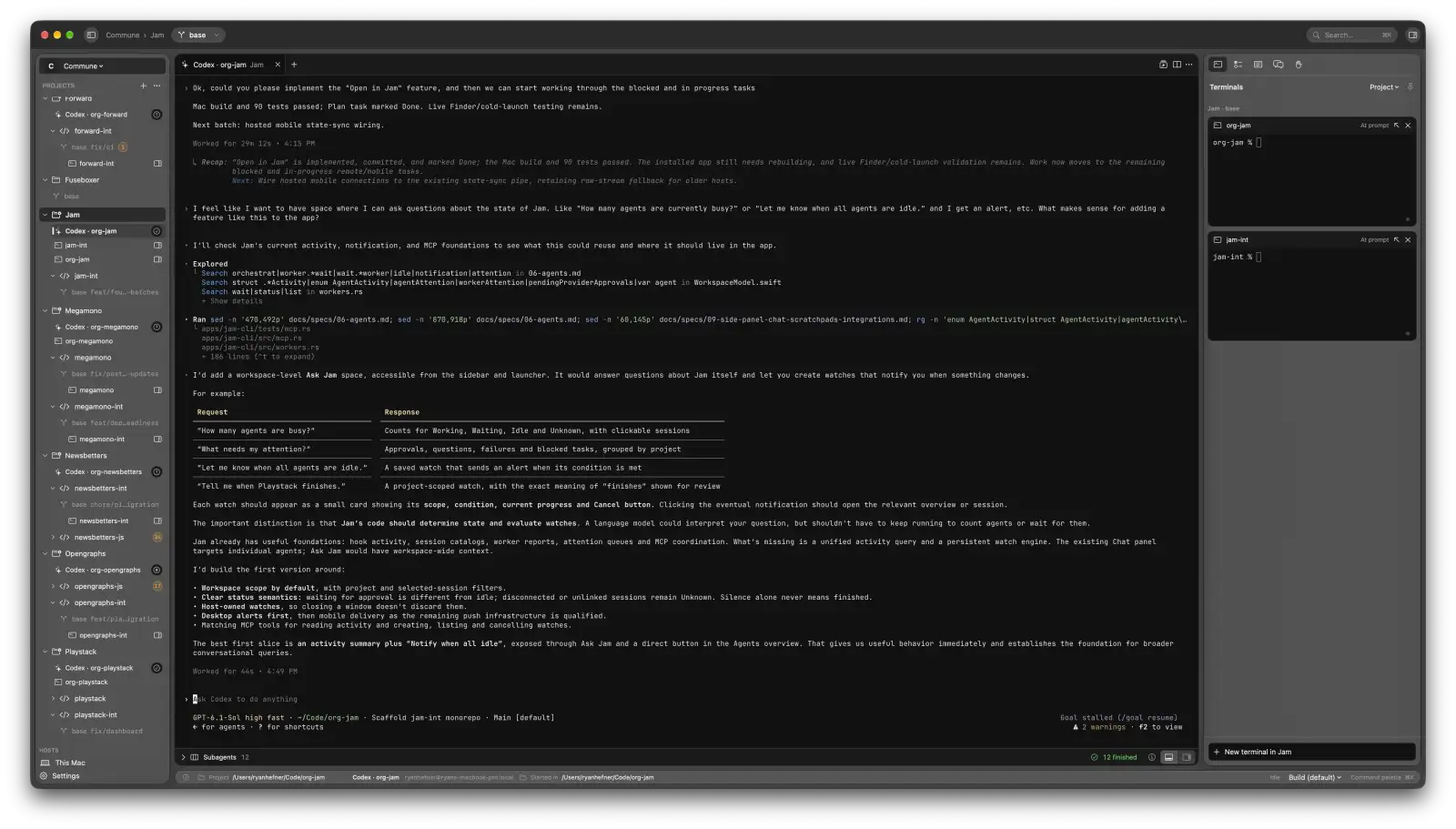Open the notes panel icon in the right toolbar
The height and width of the screenshot is (829, 1456).
point(1258,65)
